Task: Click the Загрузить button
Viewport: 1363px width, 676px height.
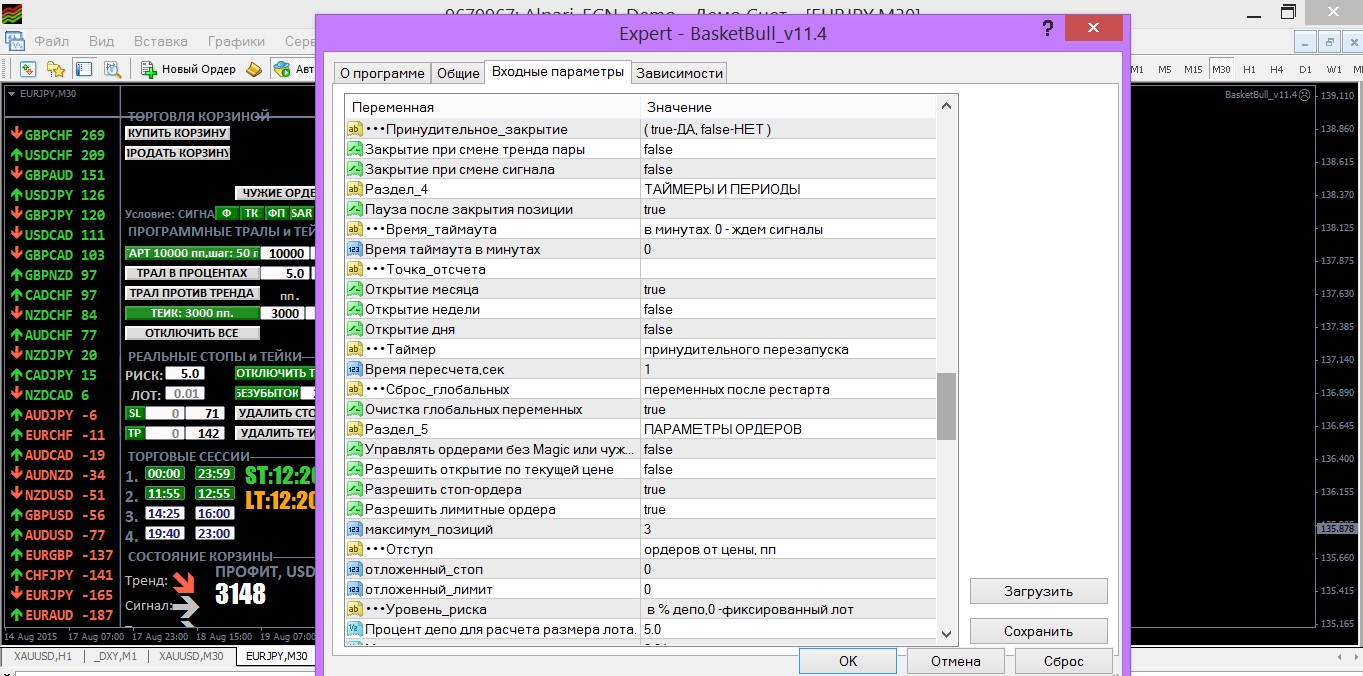Action: pyautogui.click(x=1038, y=591)
